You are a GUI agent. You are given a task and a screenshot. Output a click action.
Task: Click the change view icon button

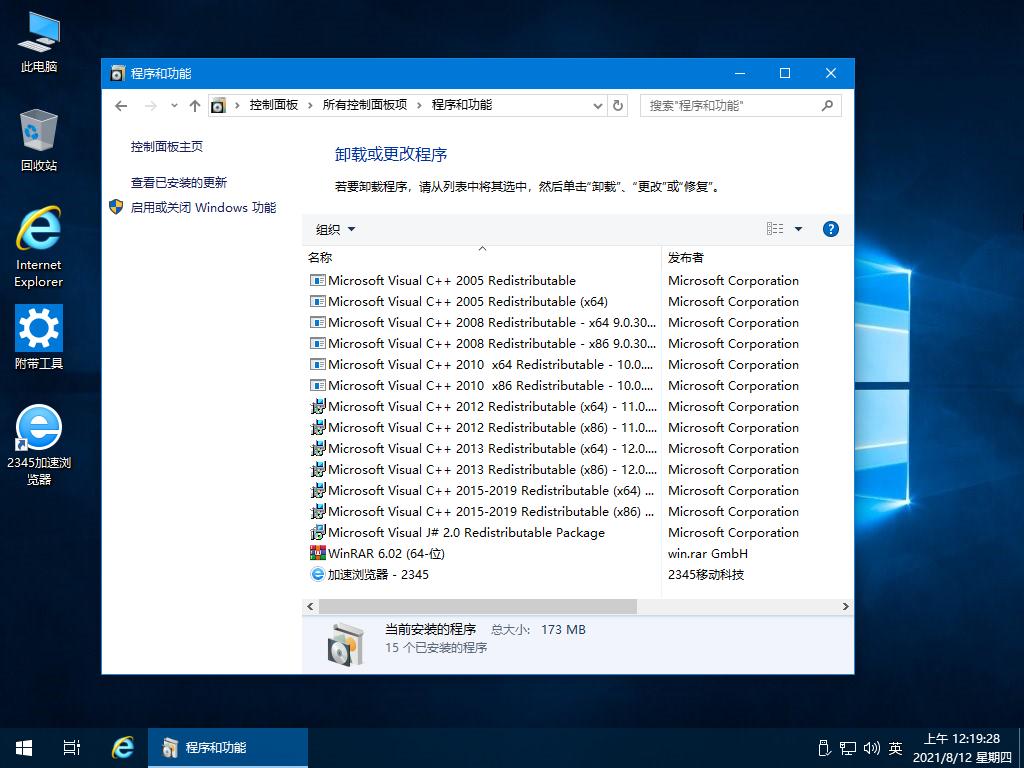pos(775,229)
